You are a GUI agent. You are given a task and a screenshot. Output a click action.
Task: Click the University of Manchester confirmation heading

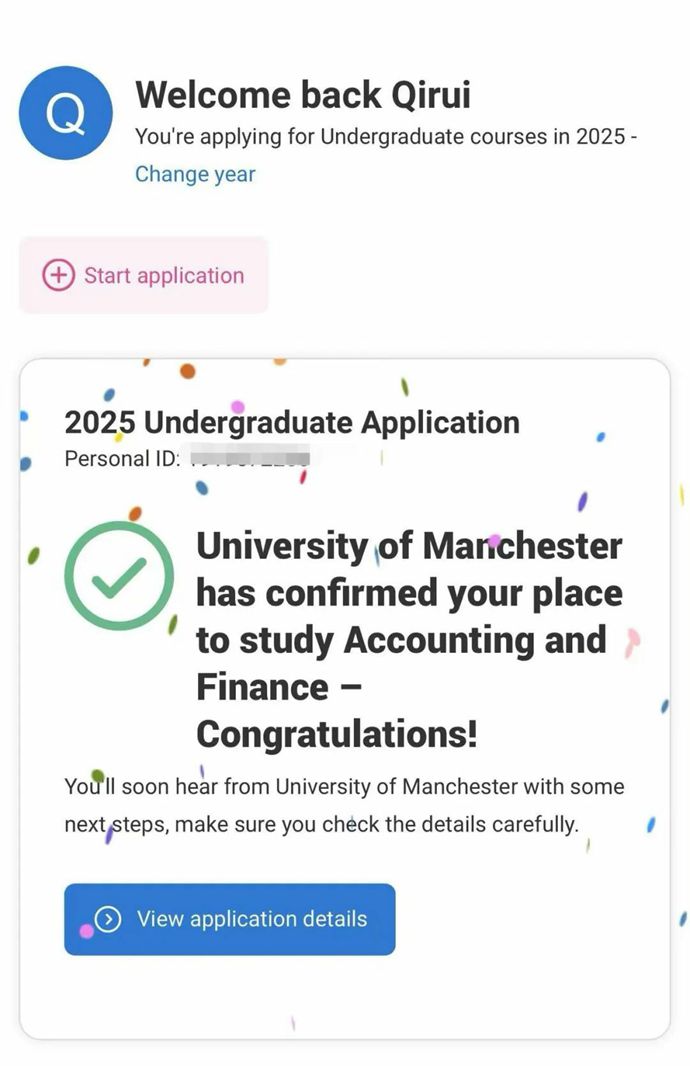pyautogui.click(x=409, y=592)
